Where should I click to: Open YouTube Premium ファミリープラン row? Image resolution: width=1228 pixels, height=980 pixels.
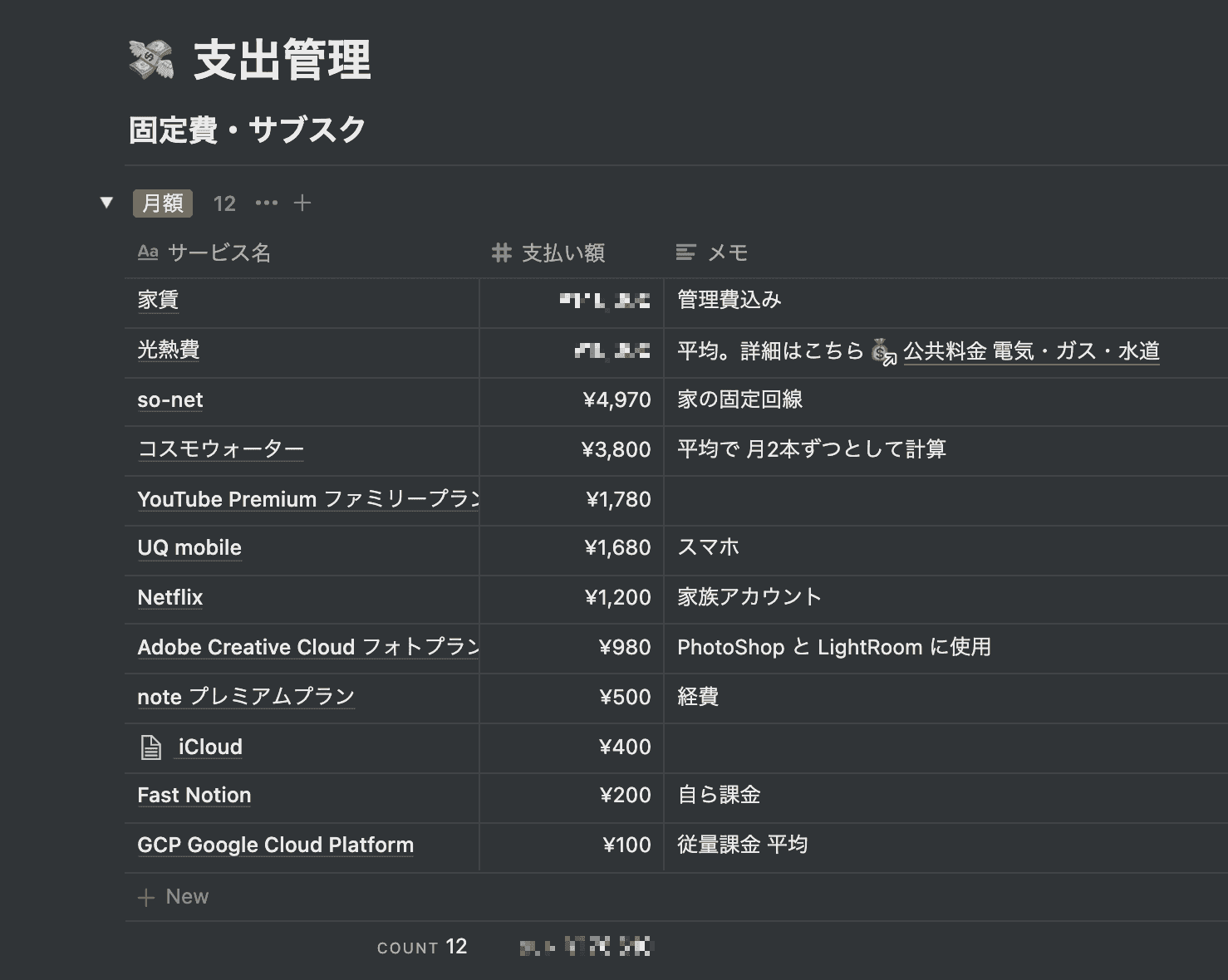coord(308,499)
